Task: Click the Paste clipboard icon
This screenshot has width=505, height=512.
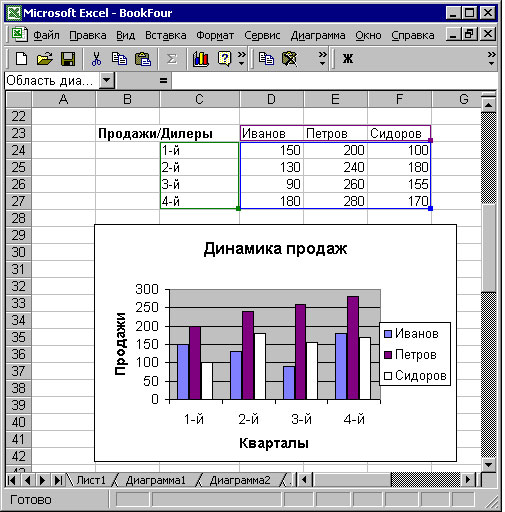Action: point(143,59)
